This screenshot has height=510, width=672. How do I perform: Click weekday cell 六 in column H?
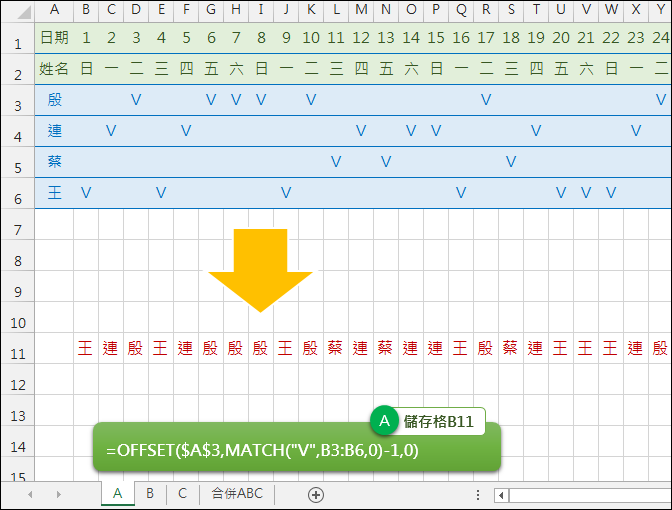click(x=236, y=69)
